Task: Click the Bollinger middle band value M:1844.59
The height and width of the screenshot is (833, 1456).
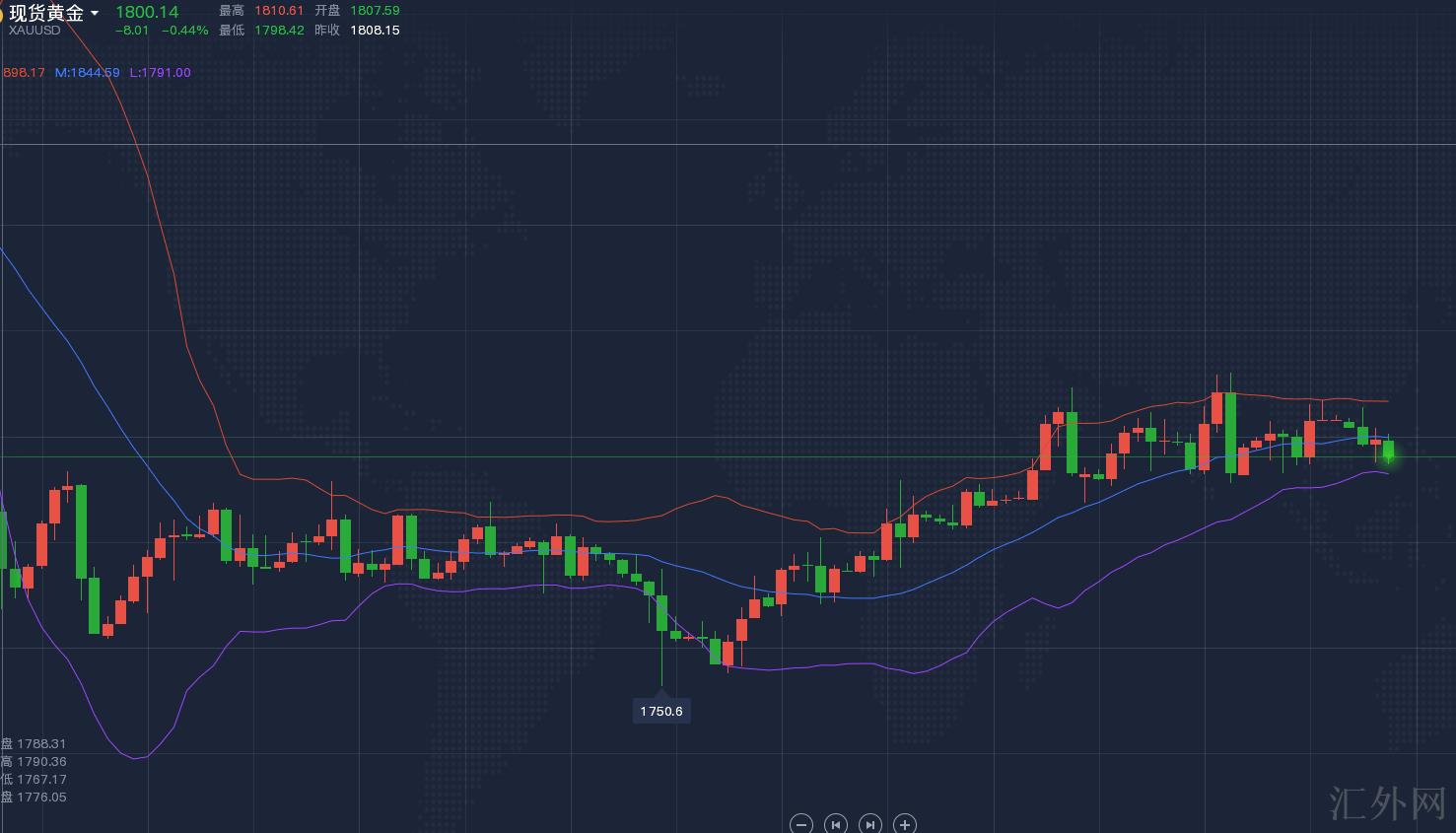Action: tap(87, 73)
